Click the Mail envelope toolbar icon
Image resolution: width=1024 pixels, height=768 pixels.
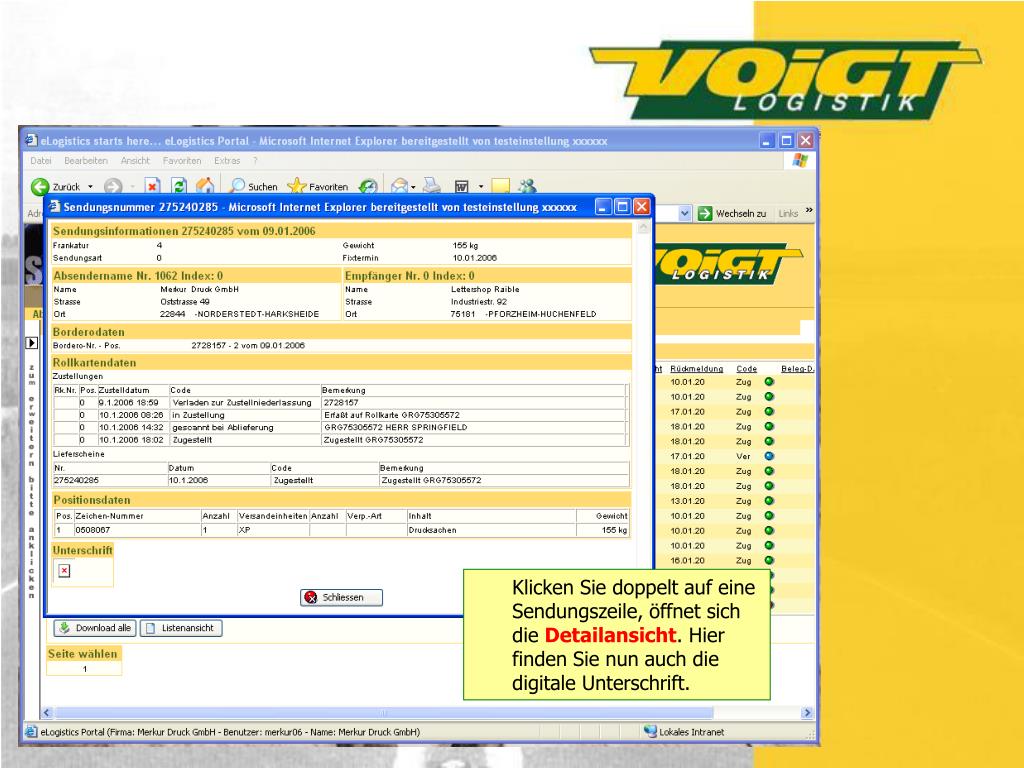tap(399, 187)
